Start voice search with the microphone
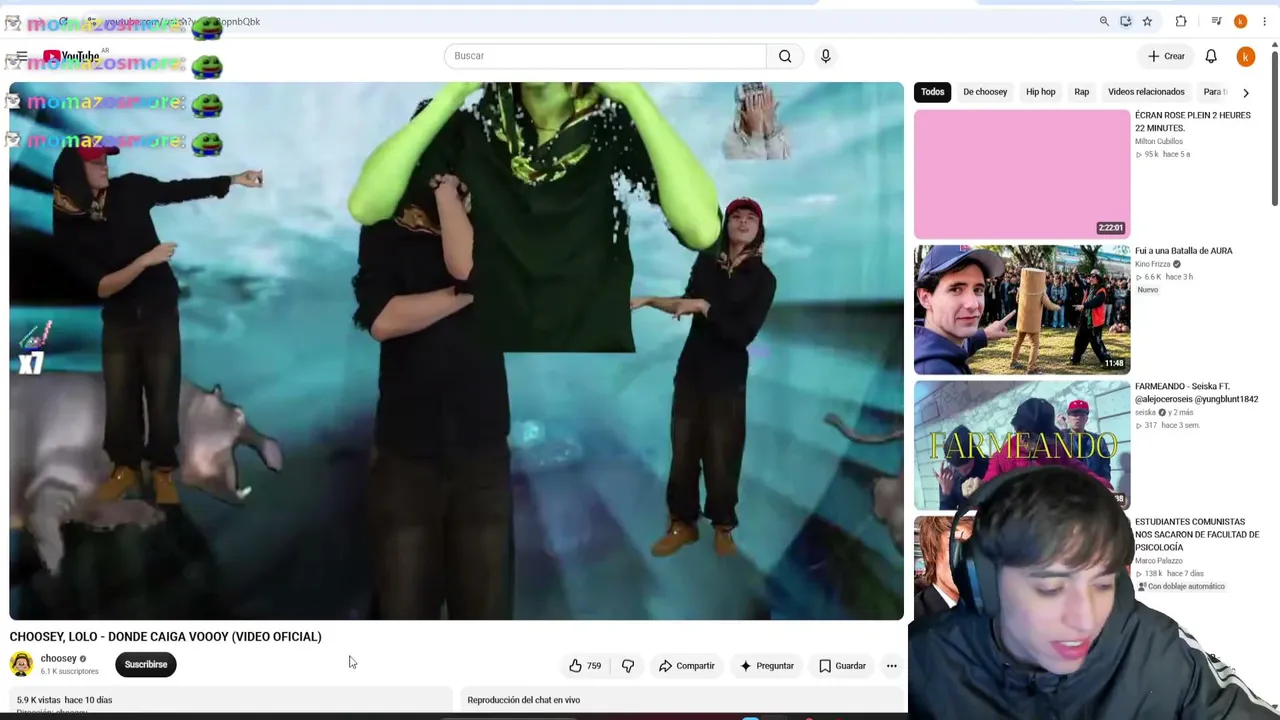The width and height of the screenshot is (1280, 720). pos(826,56)
